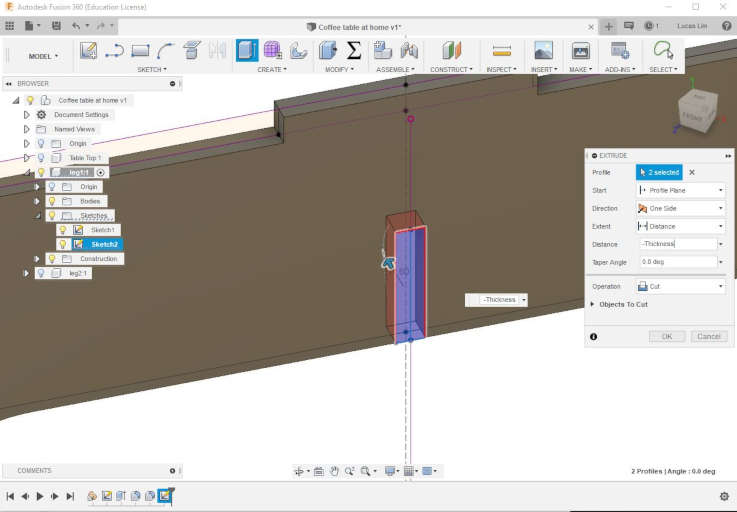Open the ADD-INS menu
737x512 pixels.
(619, 70)
